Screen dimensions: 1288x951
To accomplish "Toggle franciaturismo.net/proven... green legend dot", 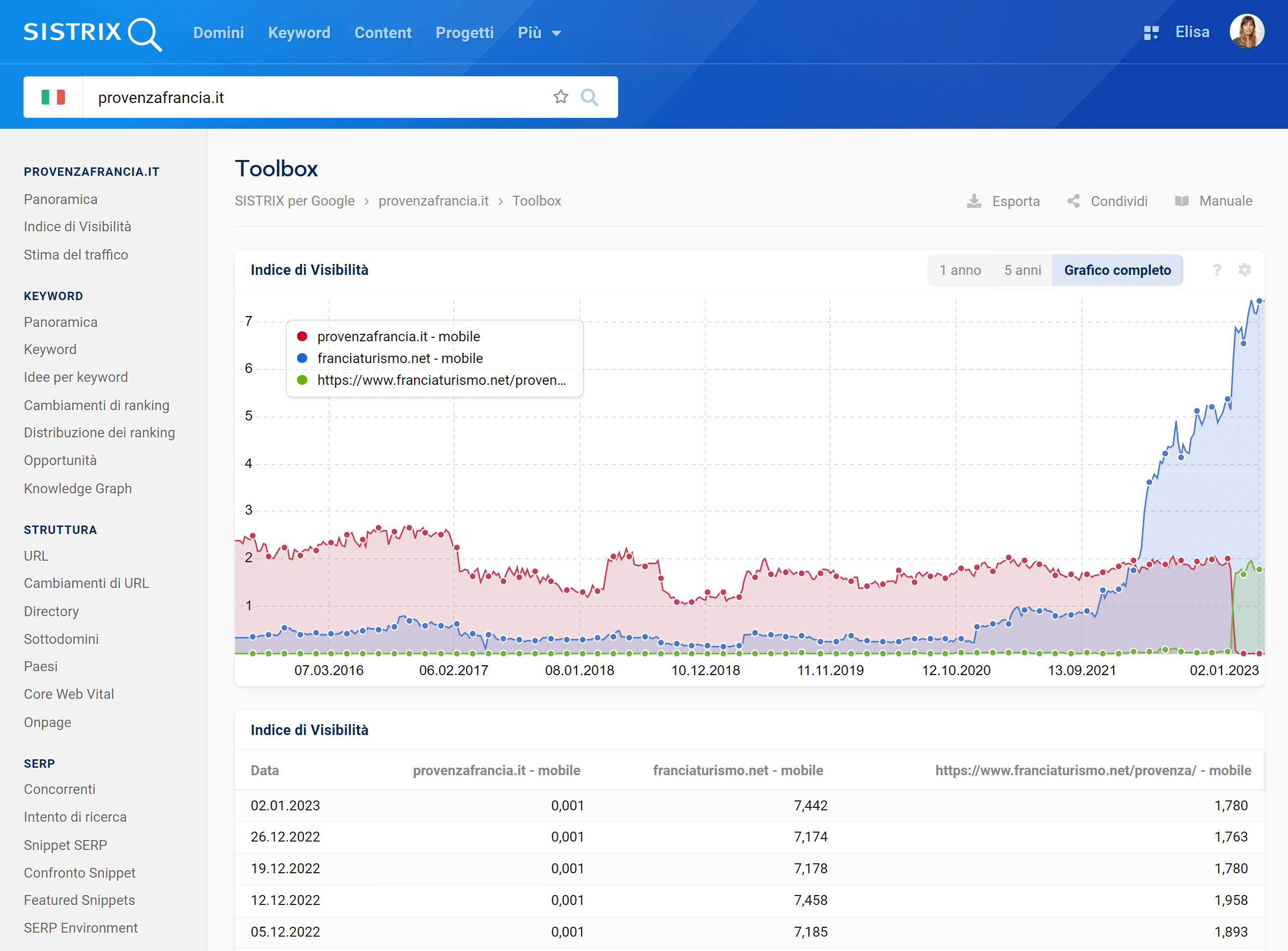I will [x=302, y=380].
